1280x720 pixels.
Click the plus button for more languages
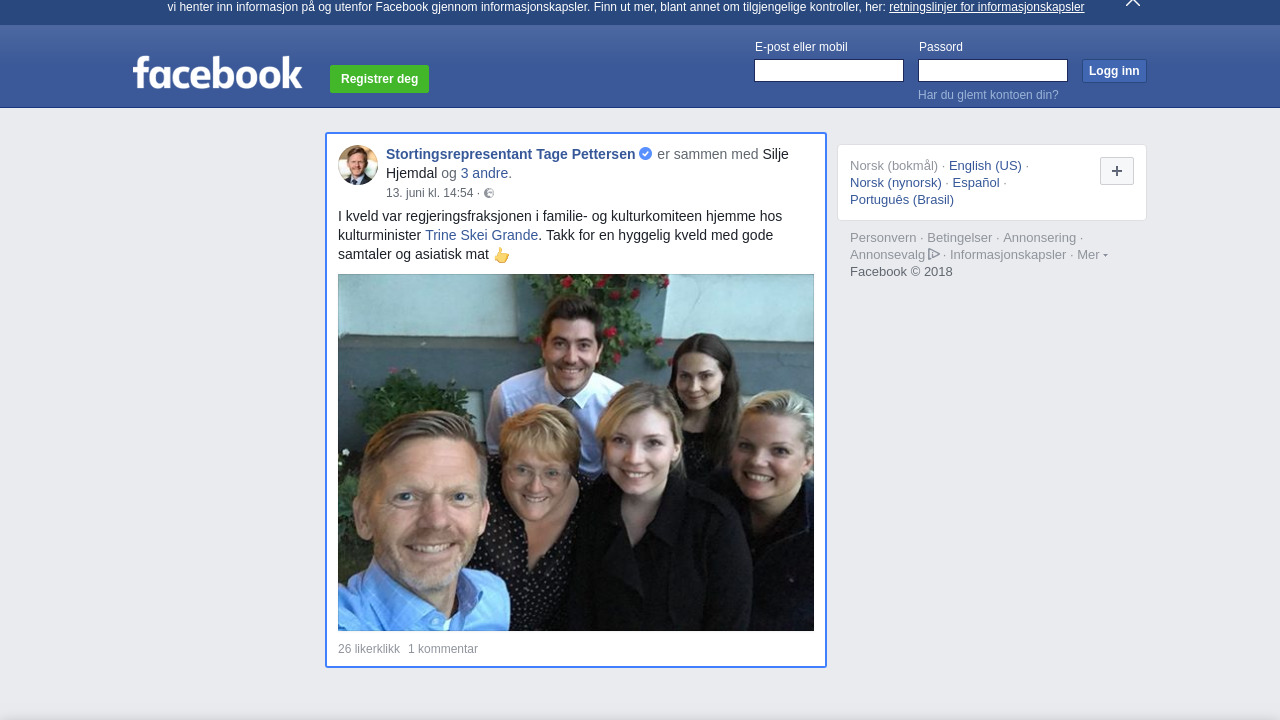pyautogui.click(x=1117, y=171)
